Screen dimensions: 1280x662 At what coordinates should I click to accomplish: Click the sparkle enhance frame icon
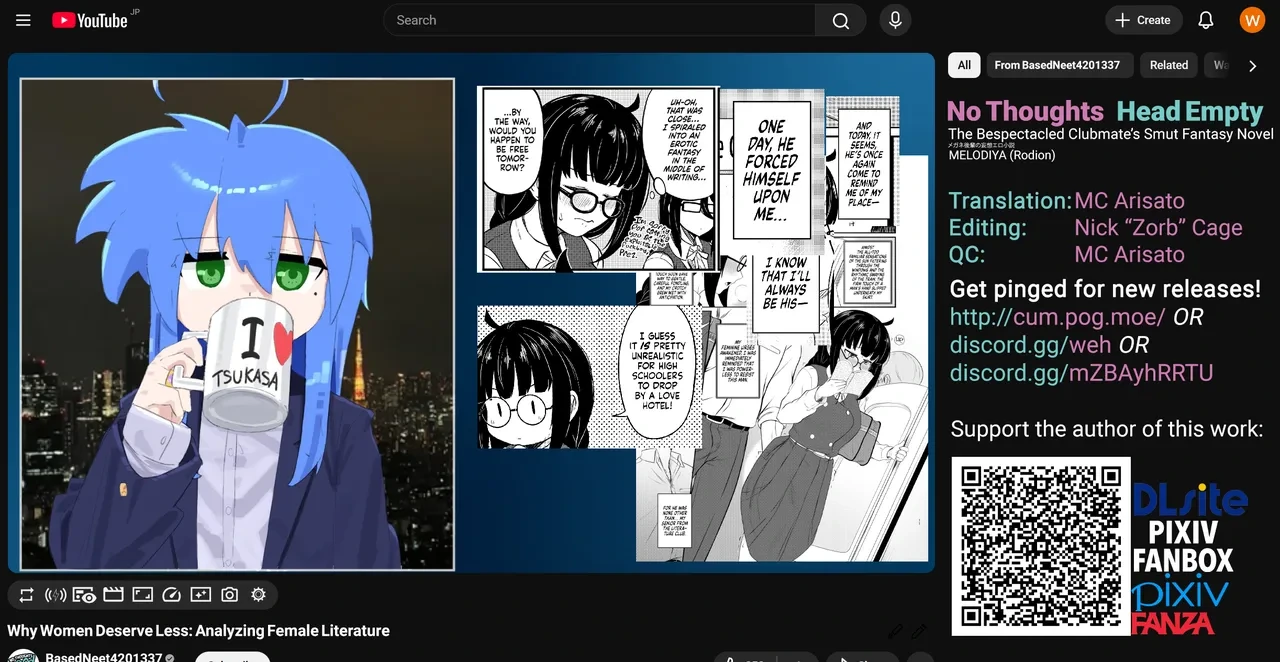point(200,595)
